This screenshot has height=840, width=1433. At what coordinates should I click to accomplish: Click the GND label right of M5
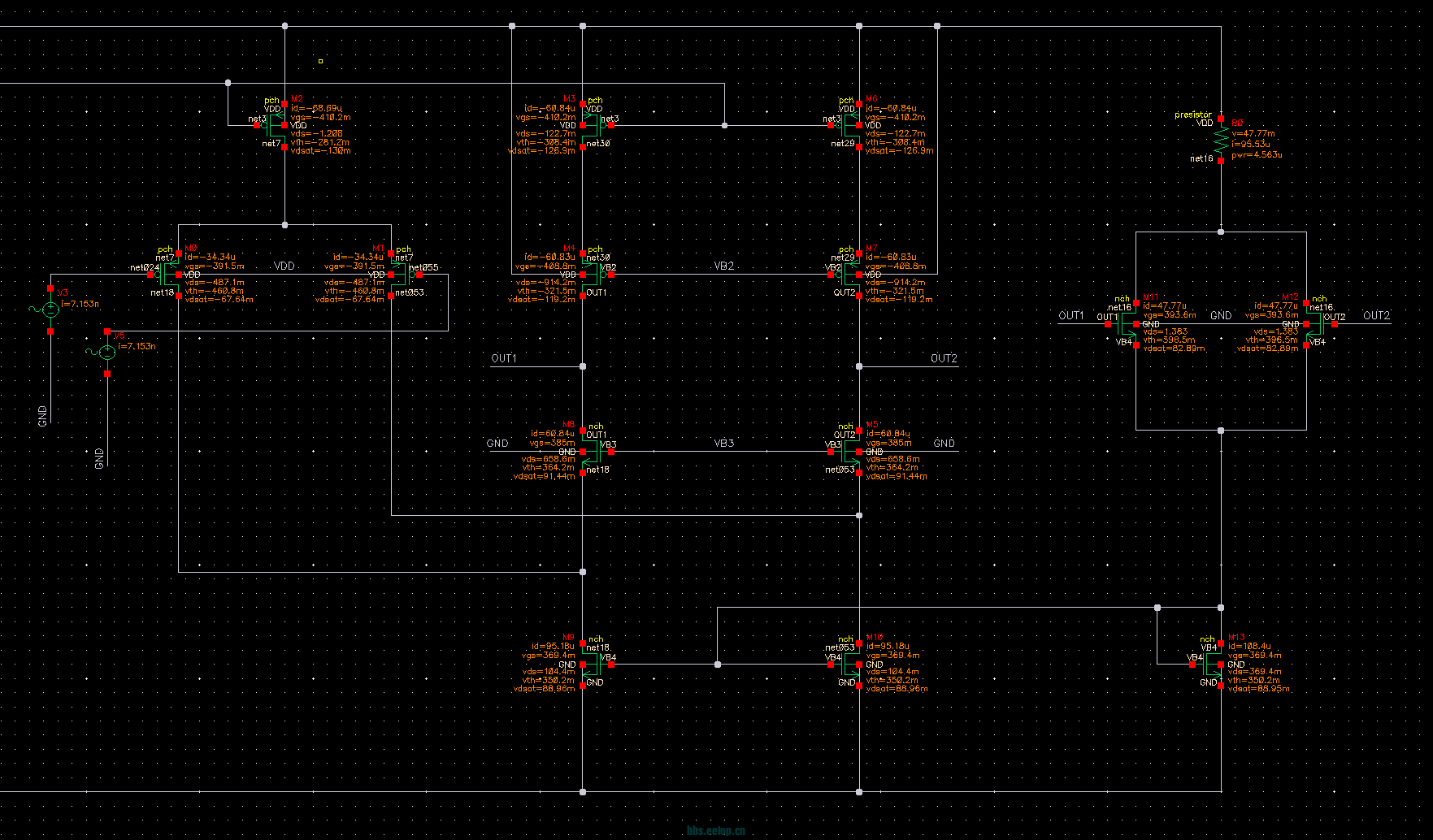tap(944, 443)
